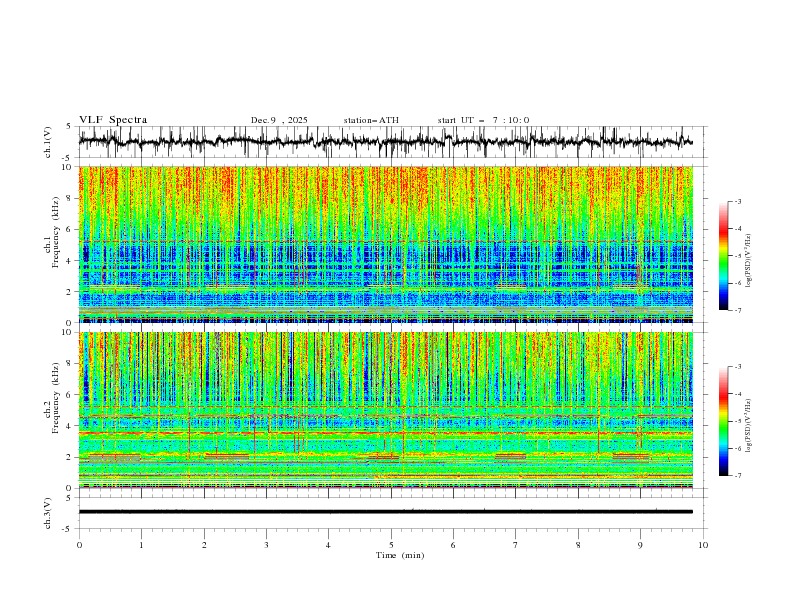Click the "5" tick on ch.1(V) axis
This screenshot has height=612, width=792.
pyautogui.click(x=69, y=126)
